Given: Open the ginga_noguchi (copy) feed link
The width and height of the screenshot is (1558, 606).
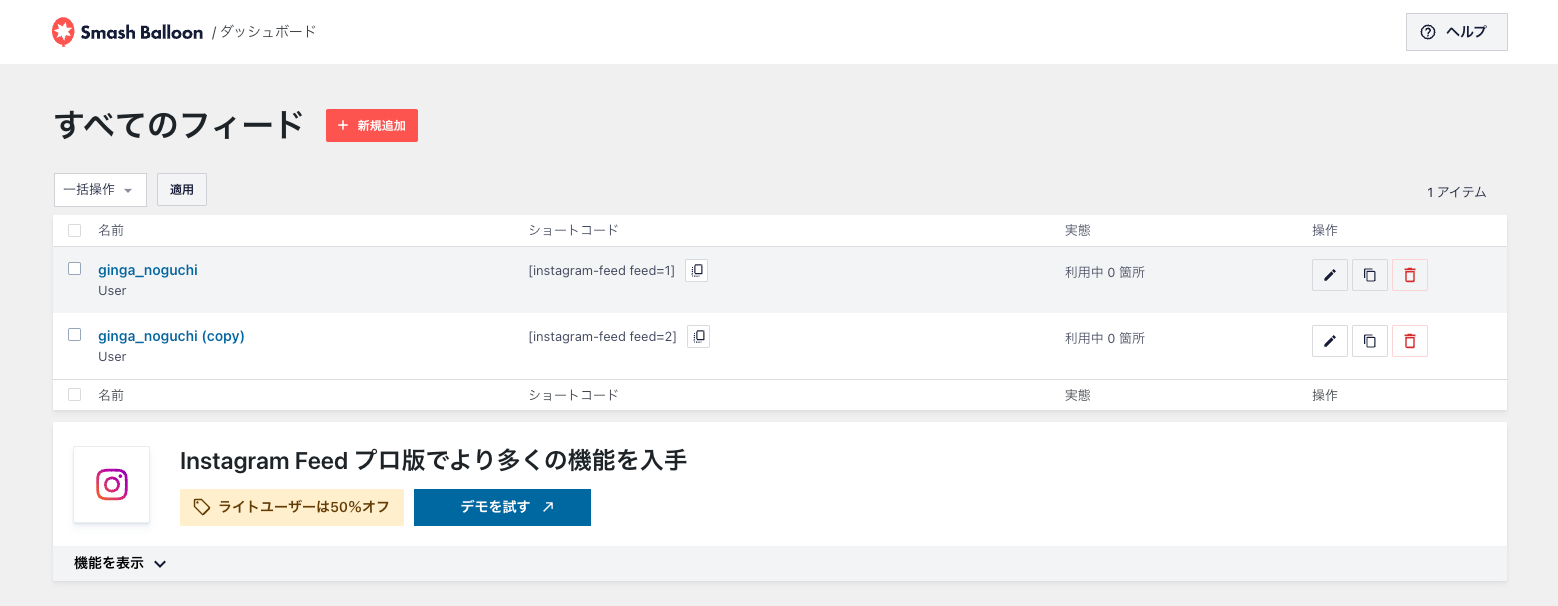Looking at the screenshot, I should (171, 336).
